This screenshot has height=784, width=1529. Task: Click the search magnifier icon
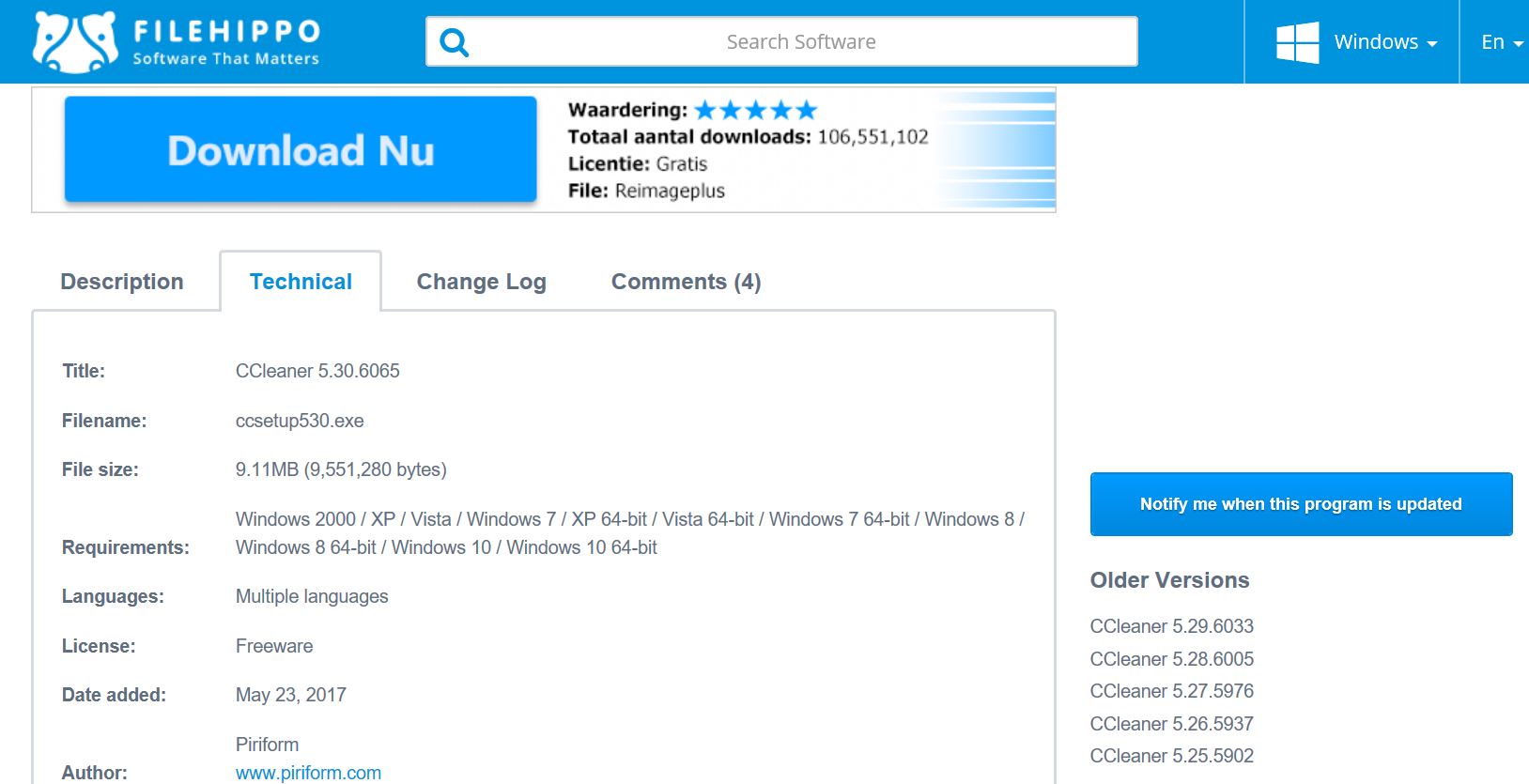point(455,42)
